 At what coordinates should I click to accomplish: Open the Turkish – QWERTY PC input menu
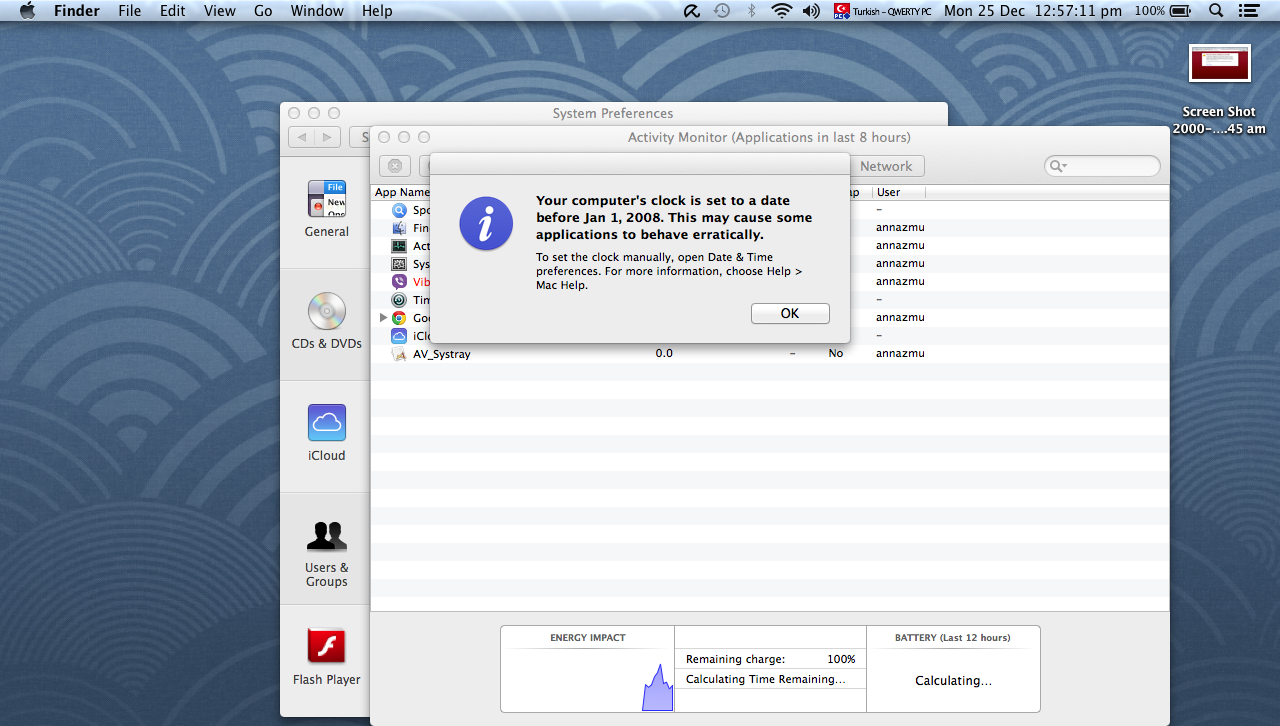tap(882, 11)
